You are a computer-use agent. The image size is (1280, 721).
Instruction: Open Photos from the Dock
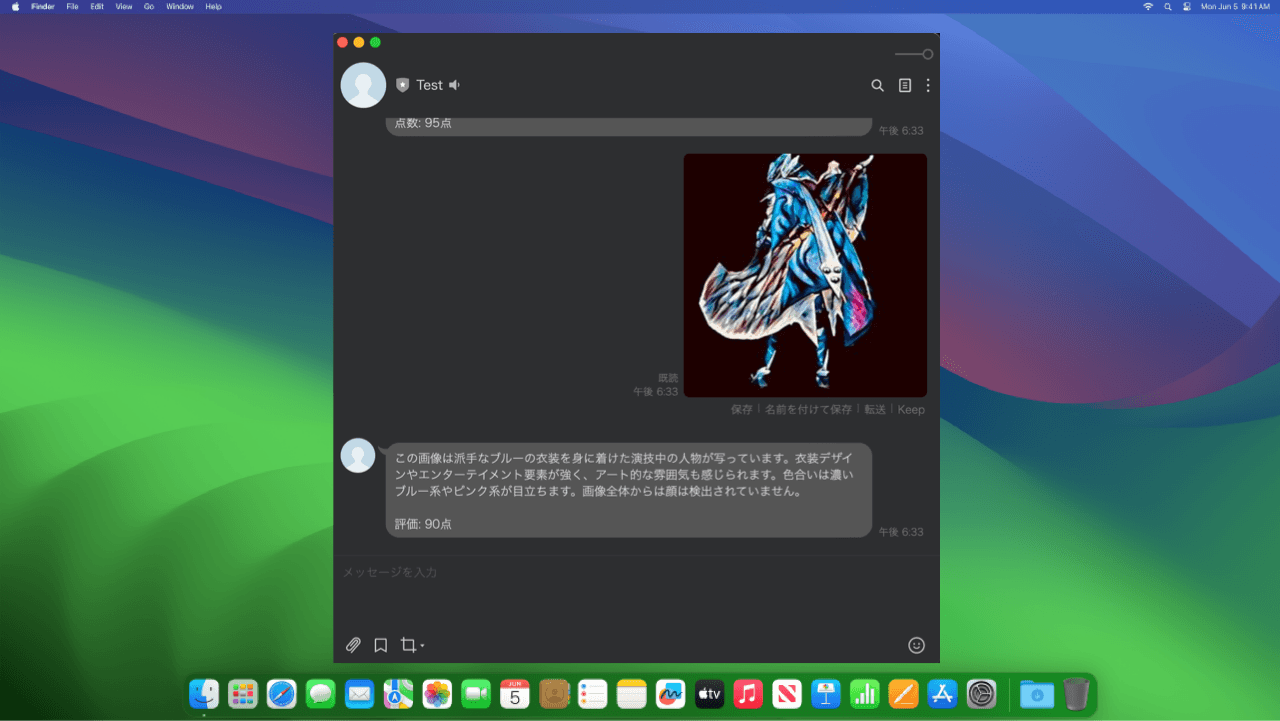coord(437,693)
